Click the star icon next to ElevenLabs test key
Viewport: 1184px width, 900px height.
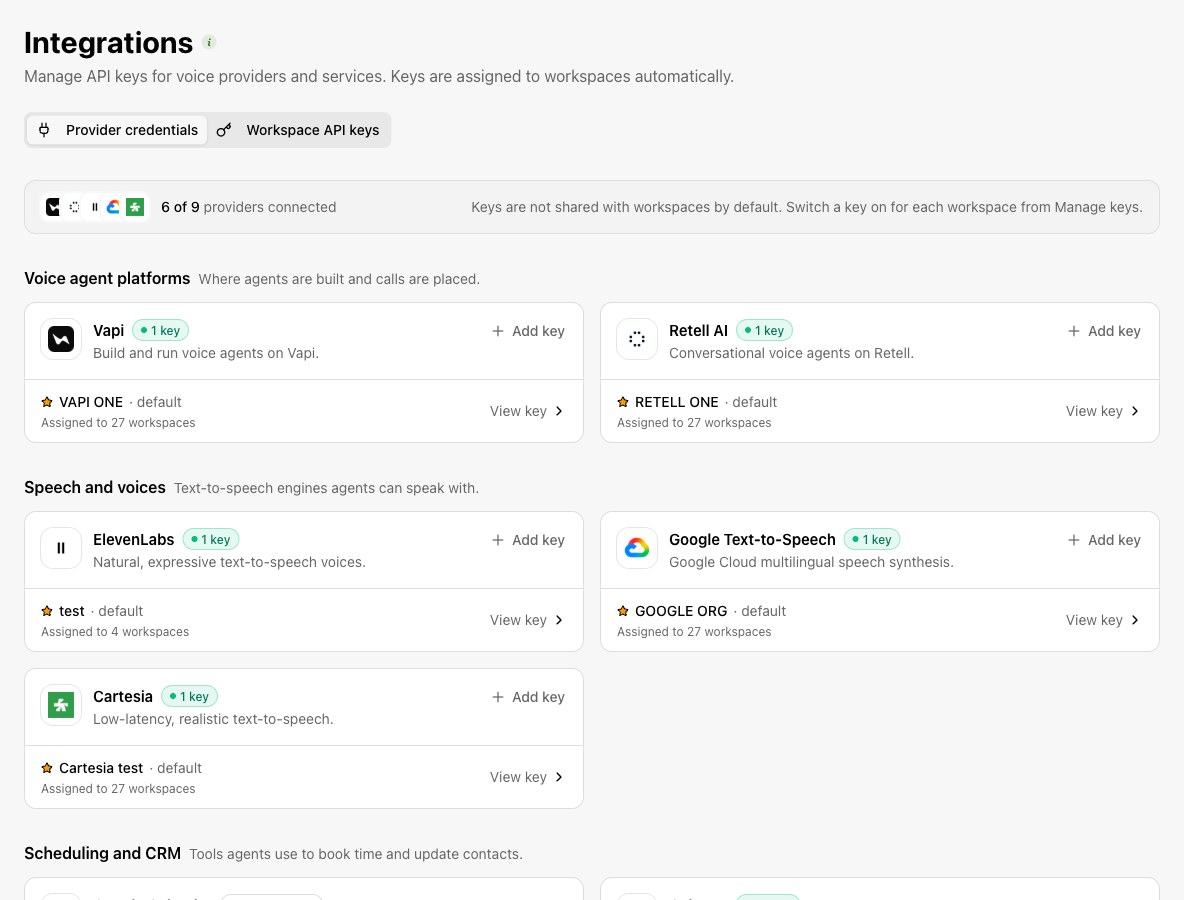click(x=47, y=611)
